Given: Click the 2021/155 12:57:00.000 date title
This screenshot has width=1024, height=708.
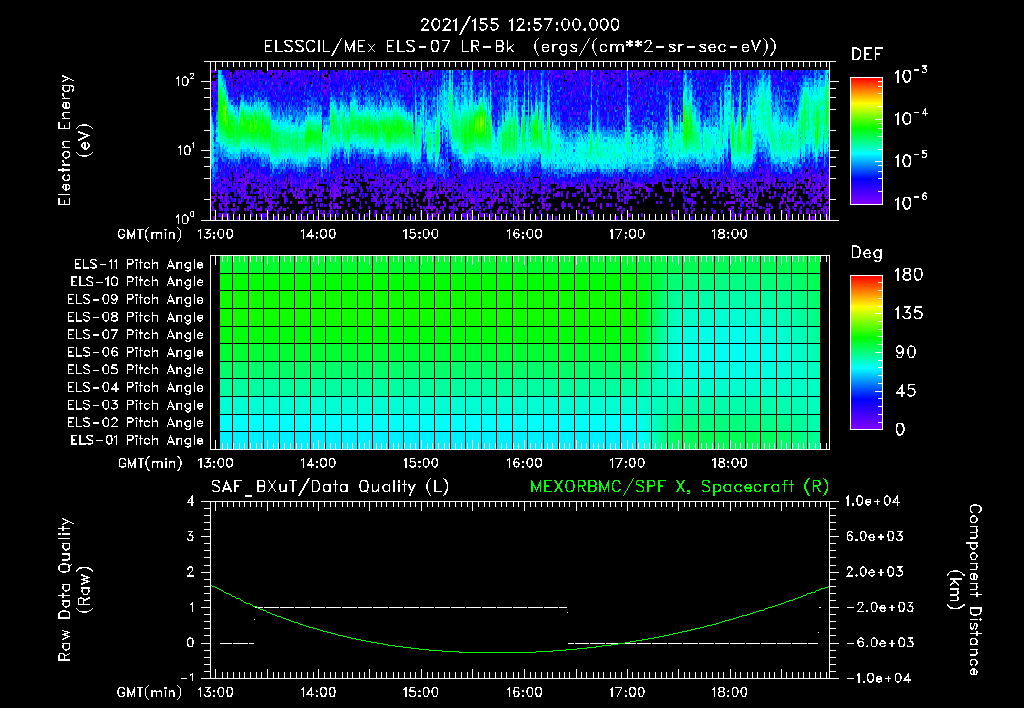Looking at the screenshot, I should [519, 25].
